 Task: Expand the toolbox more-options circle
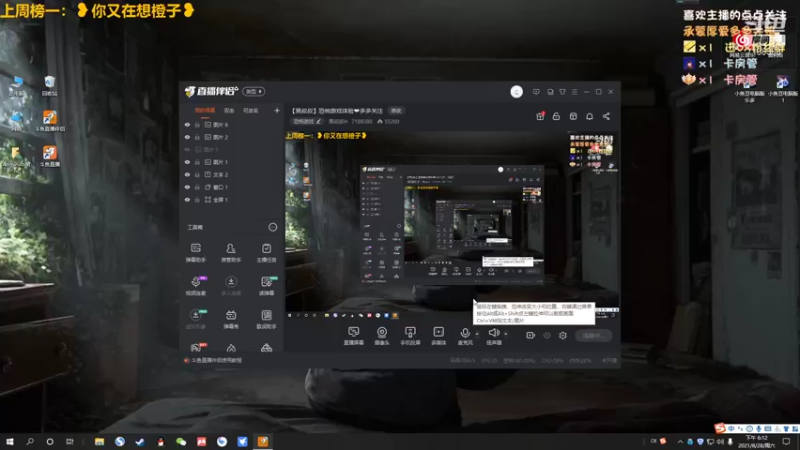[x=273, y=227]
